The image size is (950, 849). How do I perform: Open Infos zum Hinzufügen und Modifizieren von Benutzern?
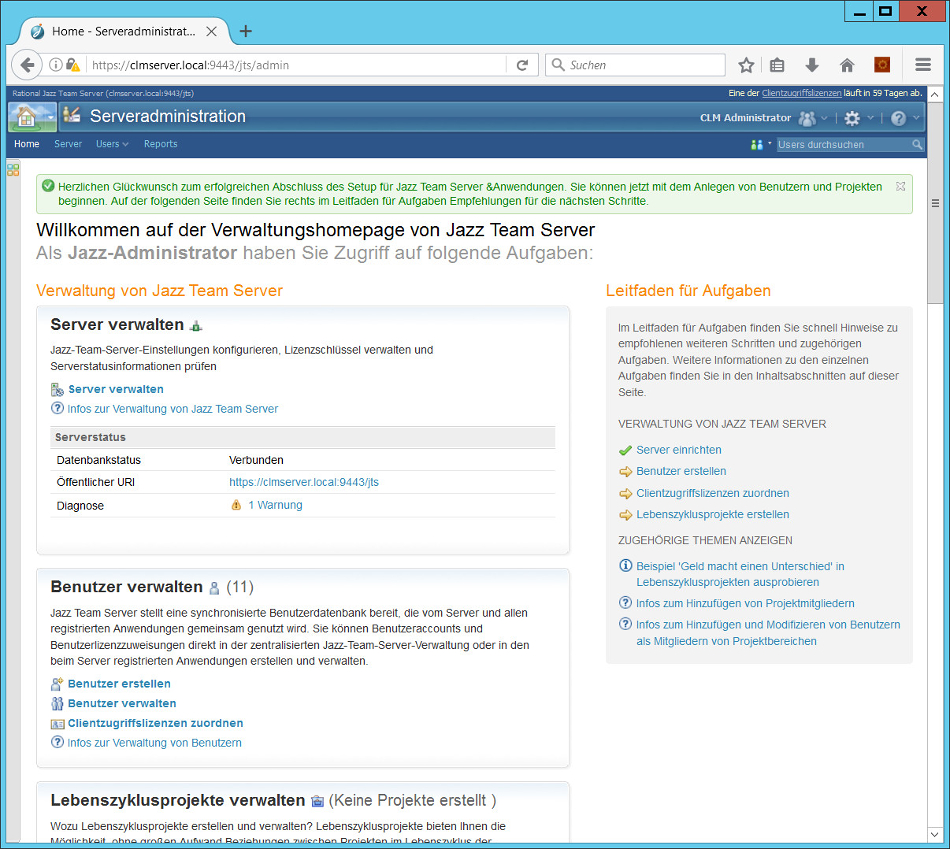[768, 633]
